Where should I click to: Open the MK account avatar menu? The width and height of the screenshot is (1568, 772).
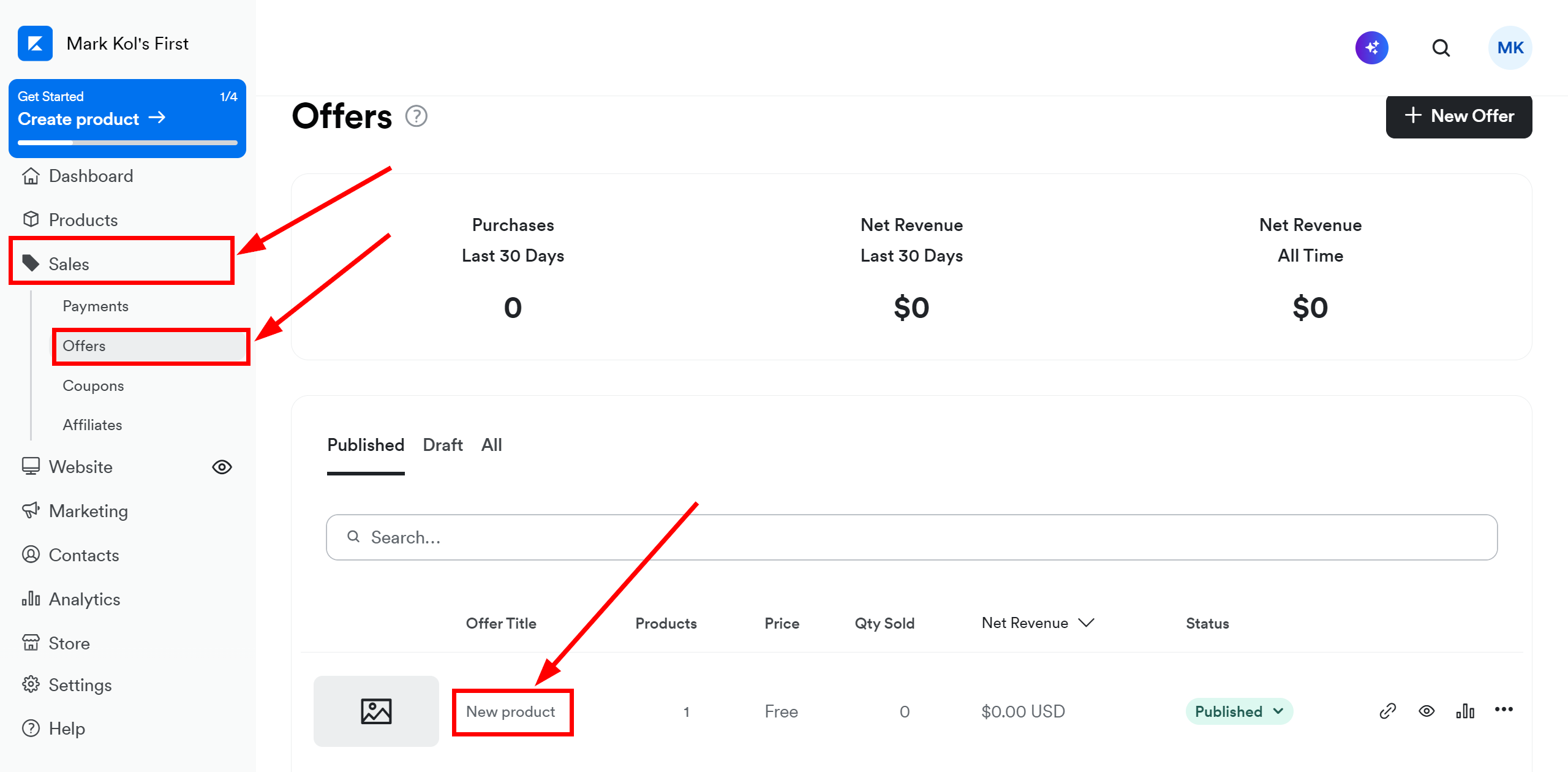pyautogui.click(x=1510, y=48)
